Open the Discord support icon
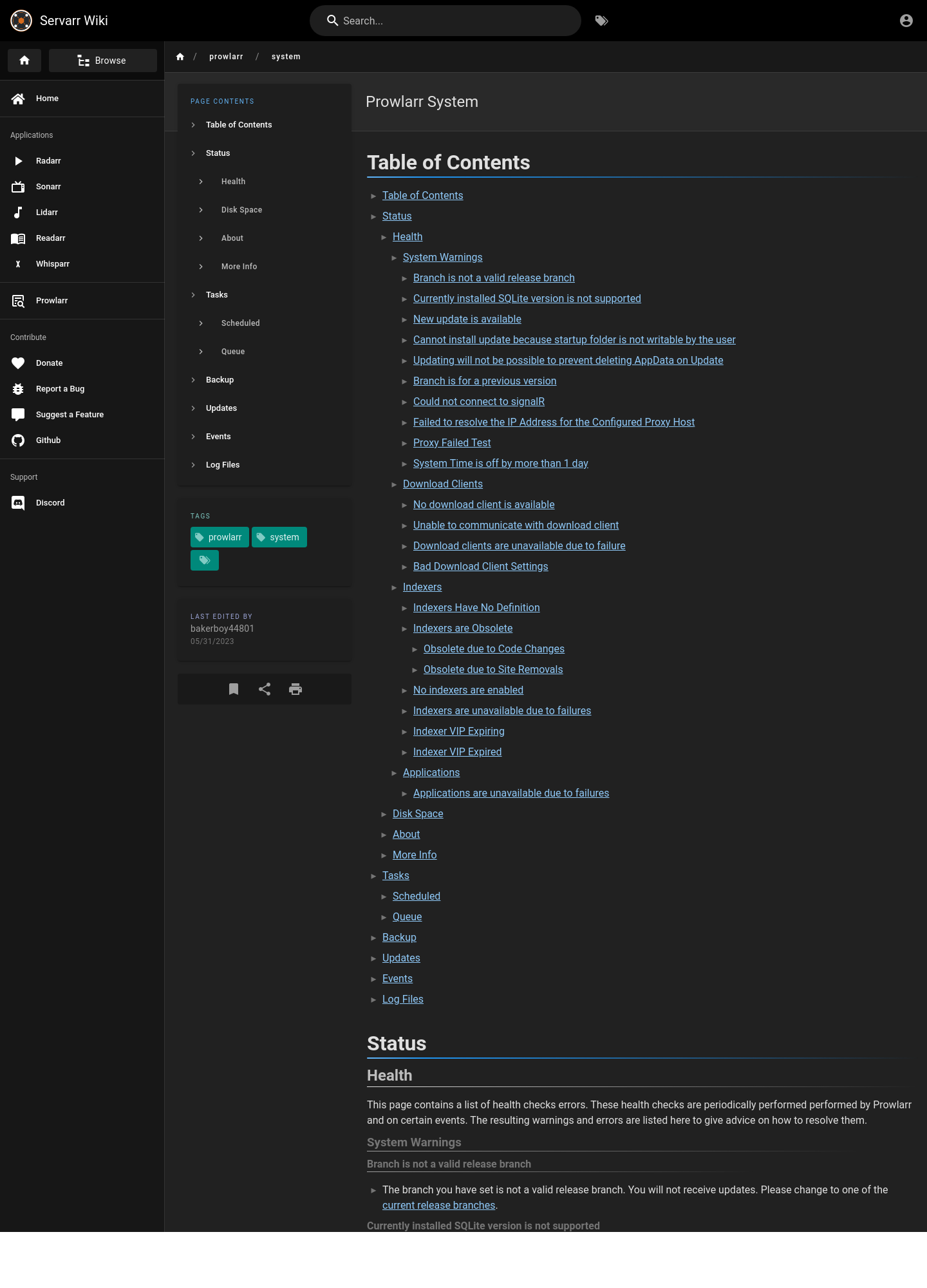The height and width of the screenshot is (1288, 927). coord(18,503)
